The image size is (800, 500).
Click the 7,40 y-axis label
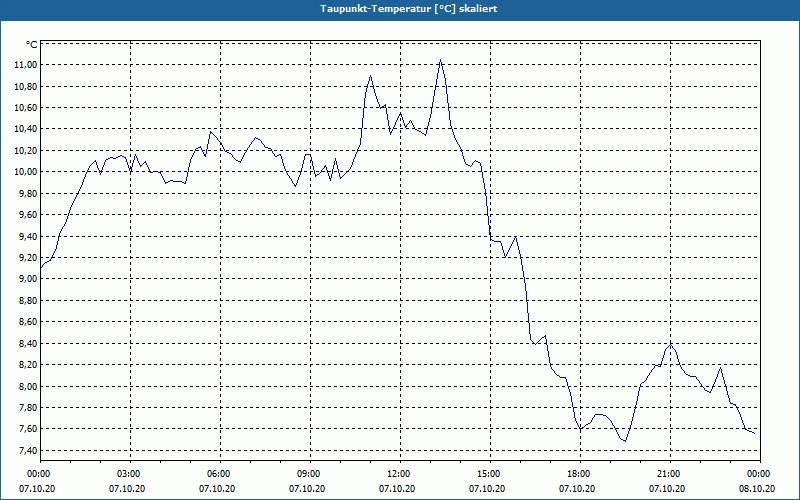[28, 451]
